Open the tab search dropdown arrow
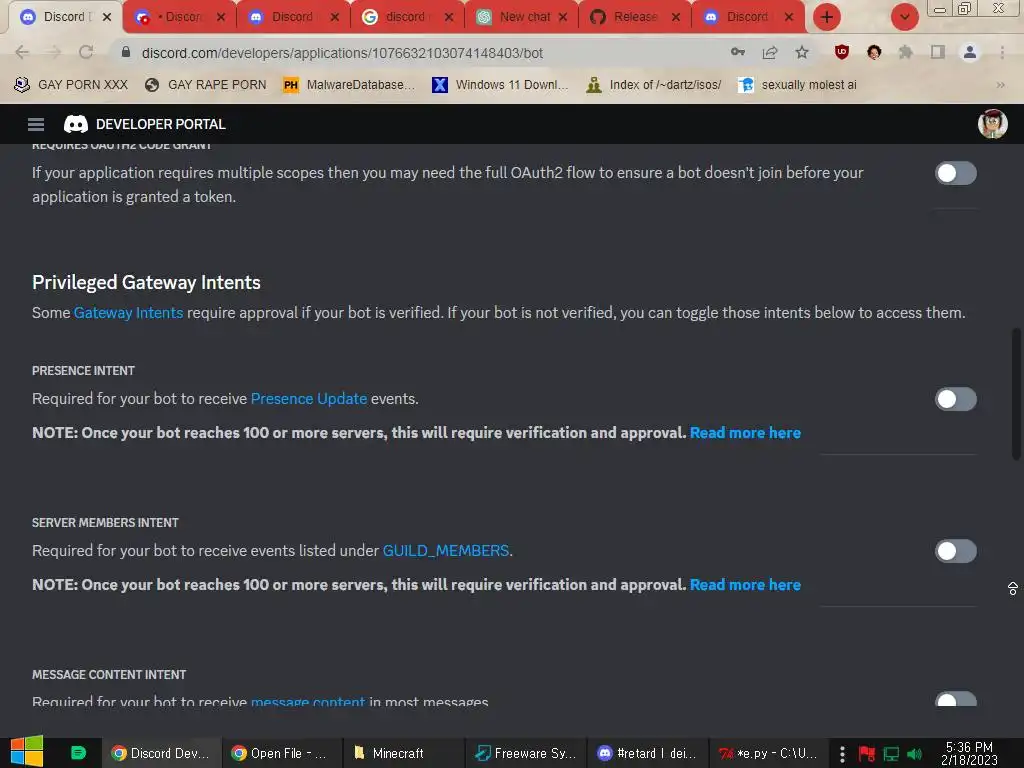 [904, 17]
